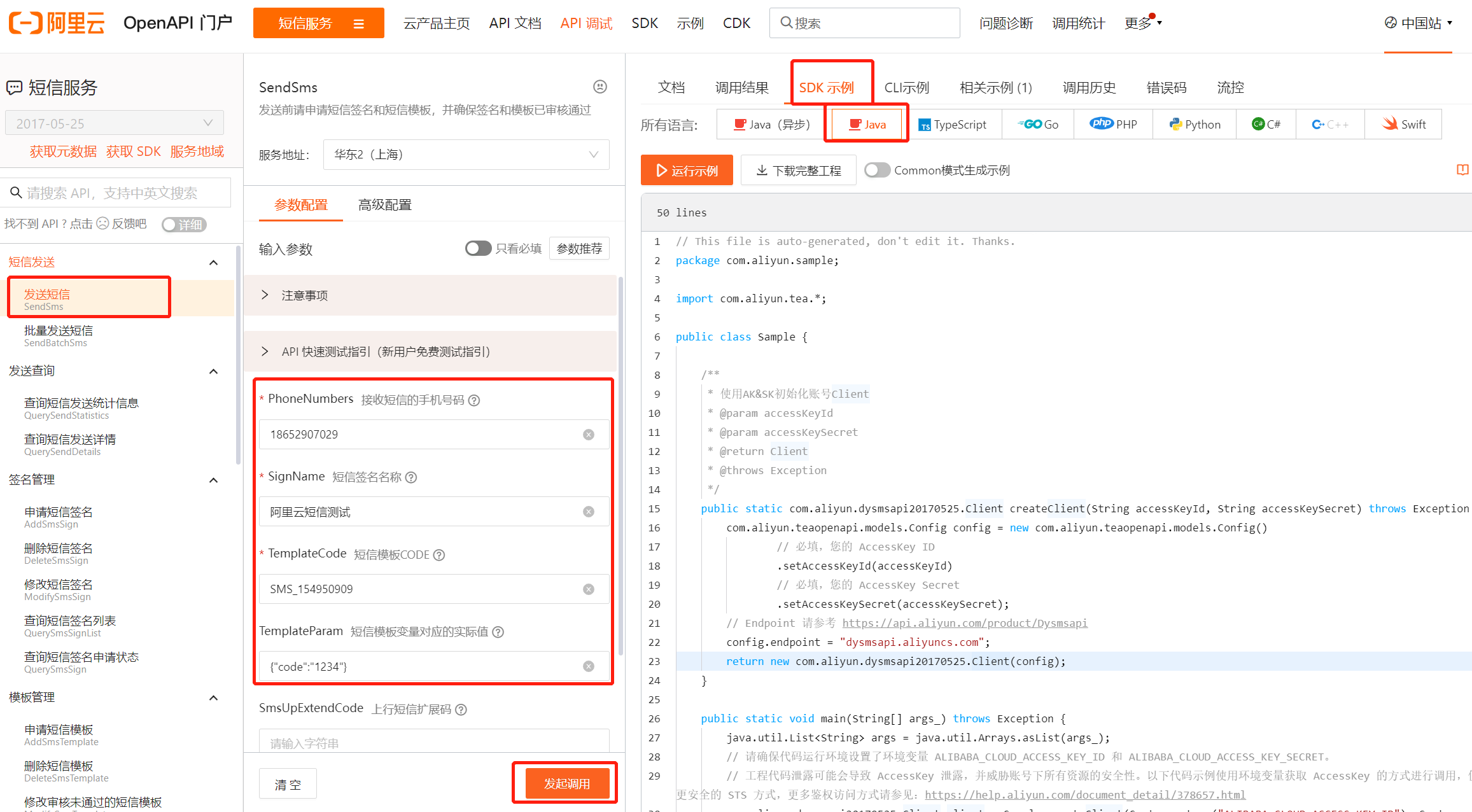
Task: Switch to the 错误码 tab
Action: tap(1167, 87)
